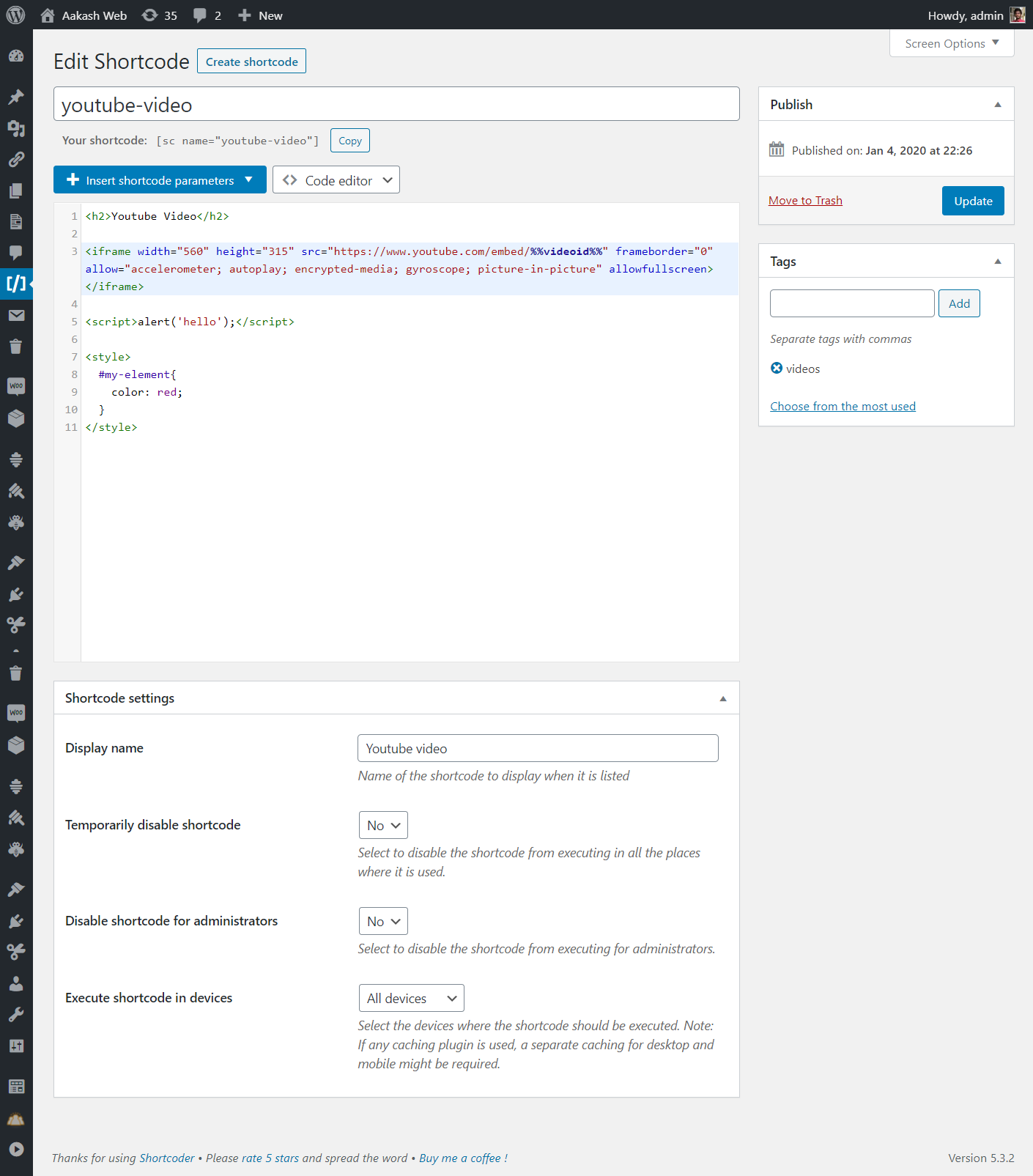Screen dimensions: 1033x1176
Task: Open the Comments speech bubble sidebar icon
Action: [16, 253]
